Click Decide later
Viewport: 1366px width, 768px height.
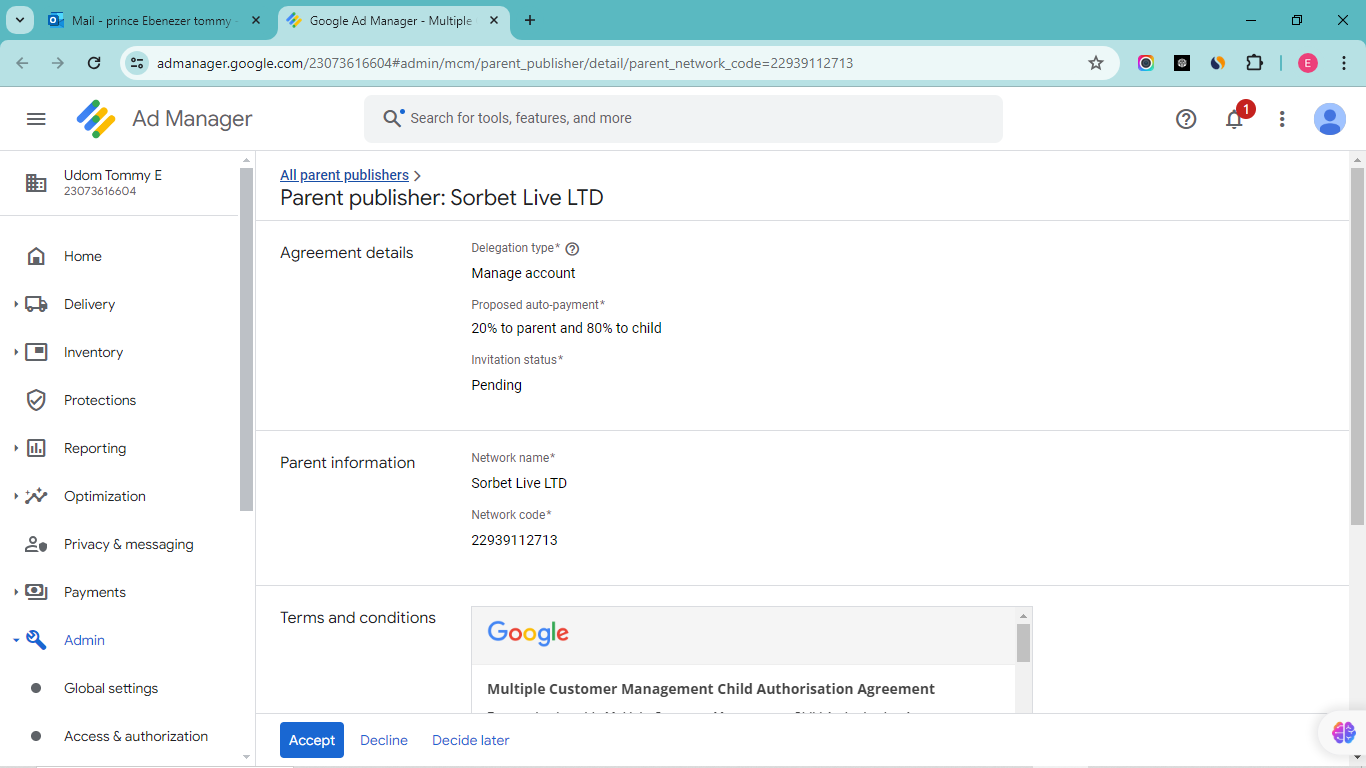pos(471,740)
